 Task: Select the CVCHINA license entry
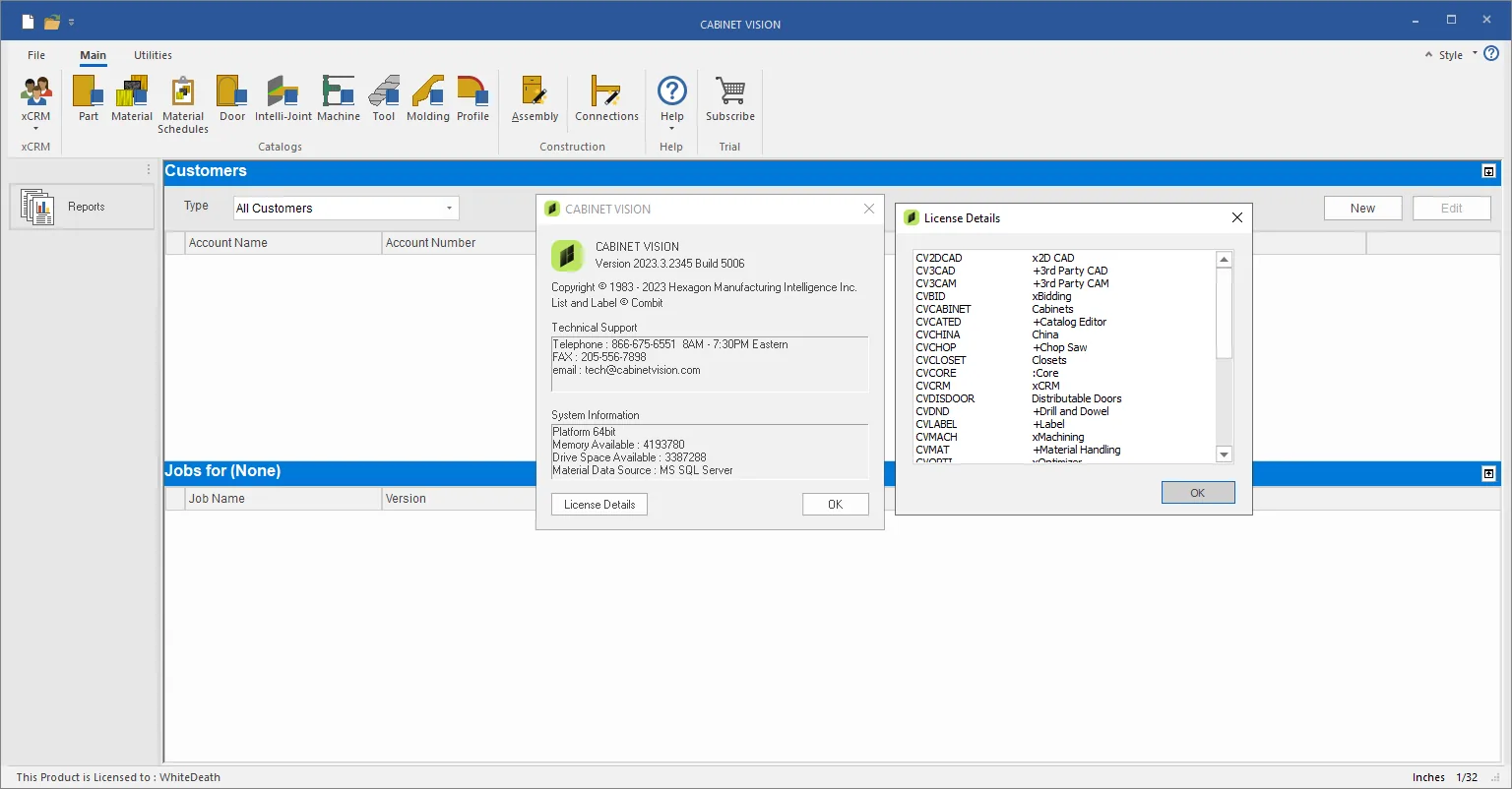click(1065, 334)
